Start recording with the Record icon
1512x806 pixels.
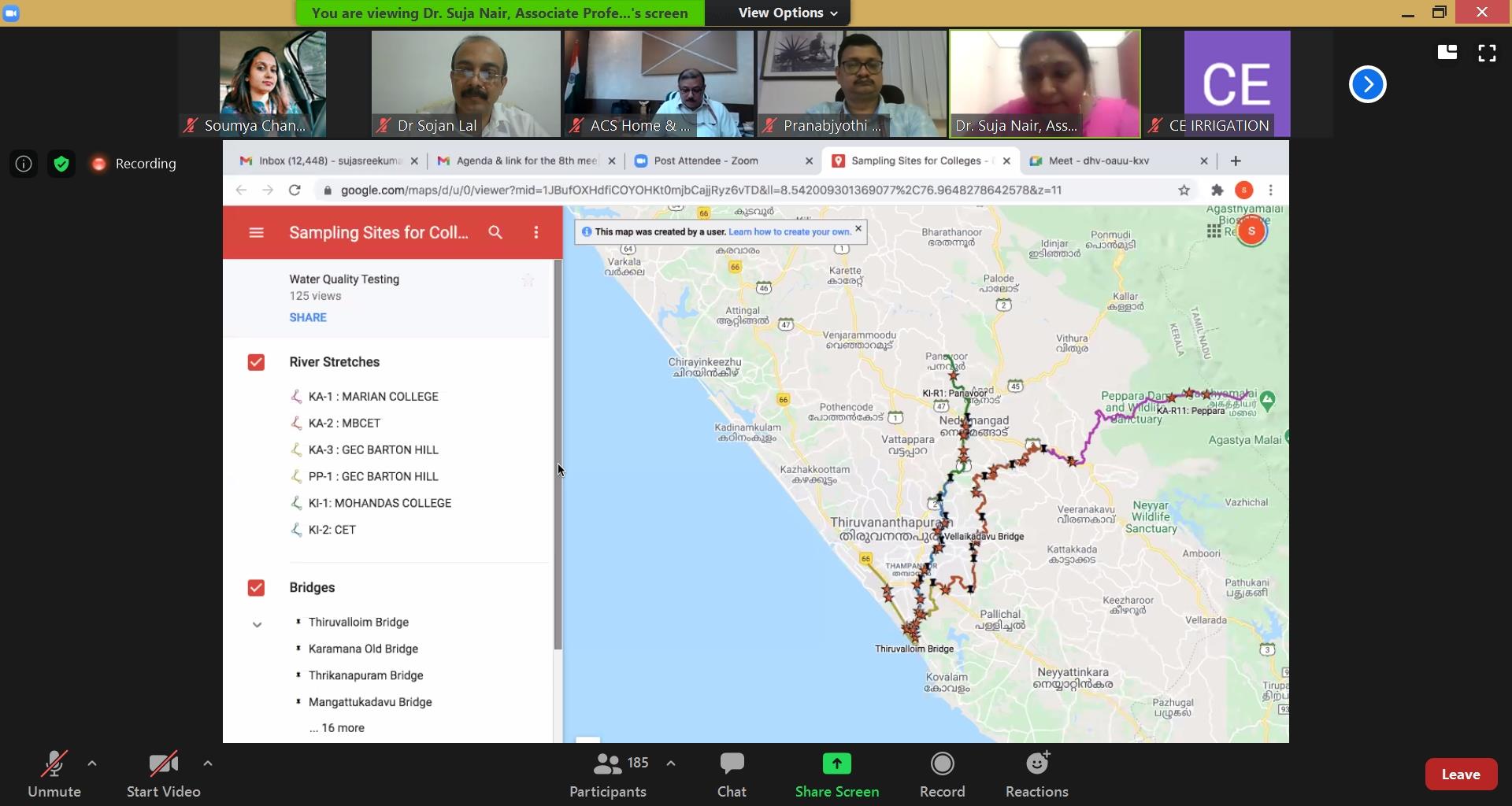point(942,775)
